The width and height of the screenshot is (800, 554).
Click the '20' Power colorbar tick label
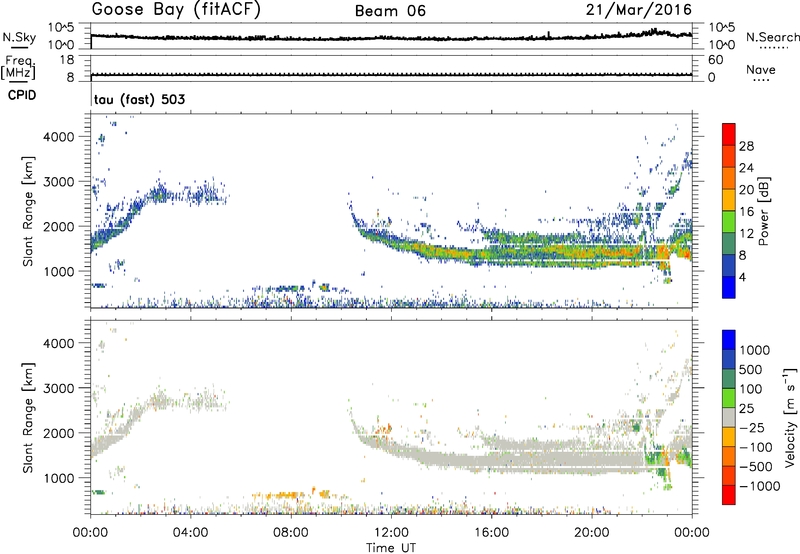[746, 190]
